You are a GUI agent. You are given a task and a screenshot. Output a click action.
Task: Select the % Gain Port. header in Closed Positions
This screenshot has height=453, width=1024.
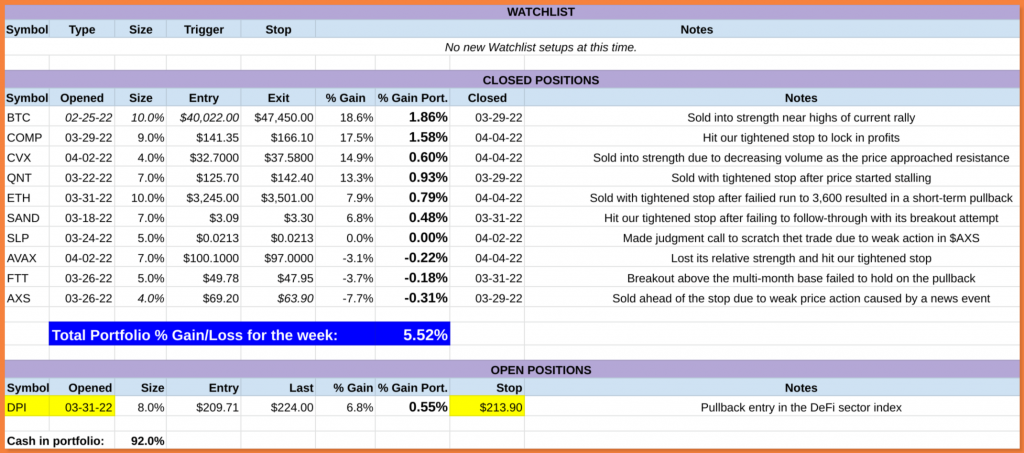pyautogui.click(x=413, y=98)
